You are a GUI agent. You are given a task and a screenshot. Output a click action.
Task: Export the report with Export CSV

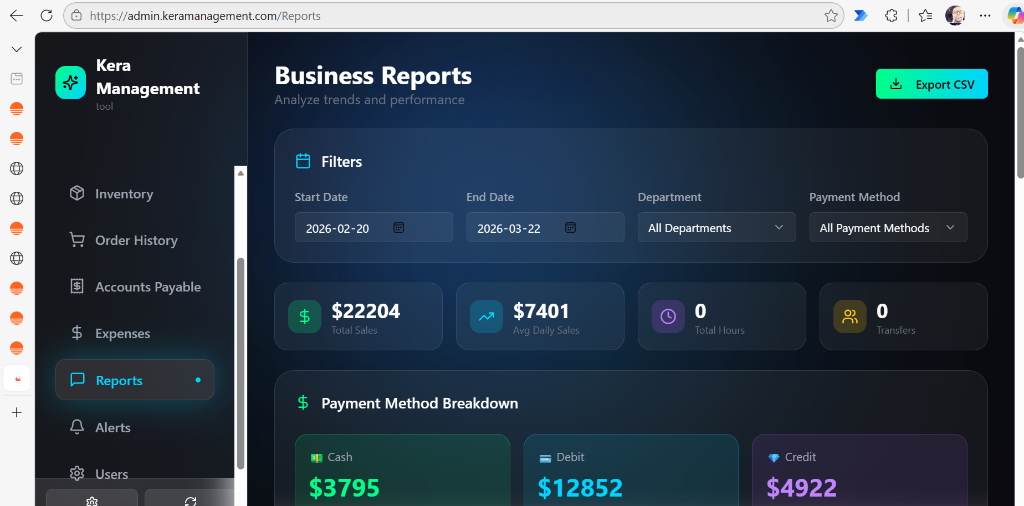[x=931, y=84]
